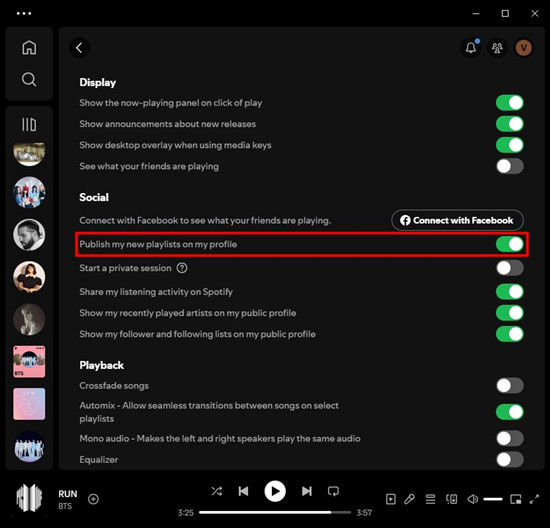
Task: Show lyrics with microphone icon
Action: coord(409,499)
